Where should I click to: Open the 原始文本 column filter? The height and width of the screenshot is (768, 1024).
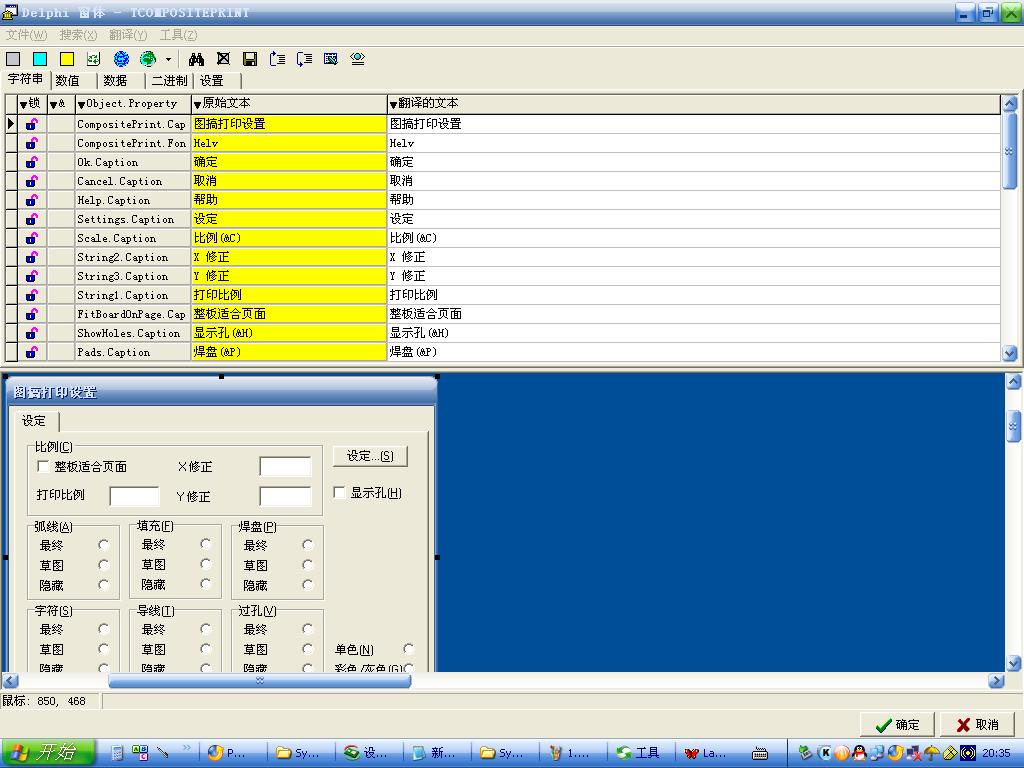click(197, 104)
